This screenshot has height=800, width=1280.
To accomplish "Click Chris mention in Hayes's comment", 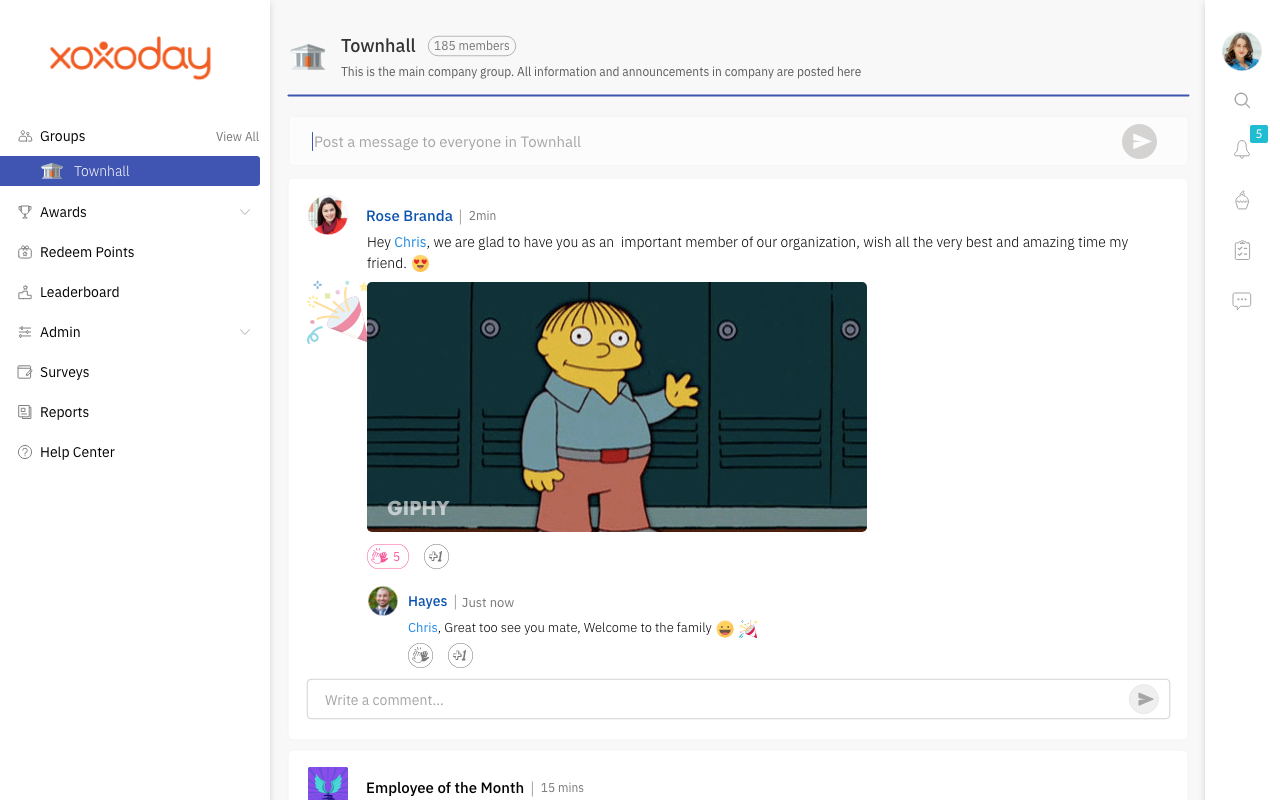I will (423, 628).
